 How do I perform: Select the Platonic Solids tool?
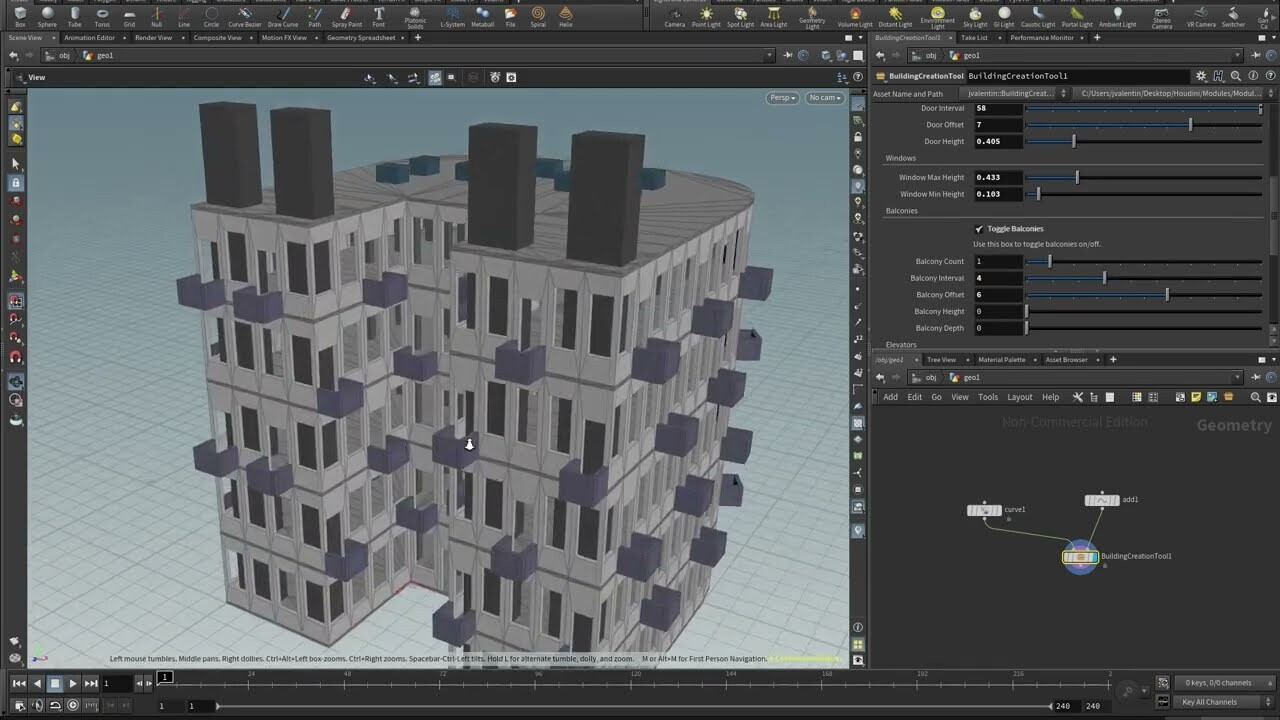(x=416, y=16)
